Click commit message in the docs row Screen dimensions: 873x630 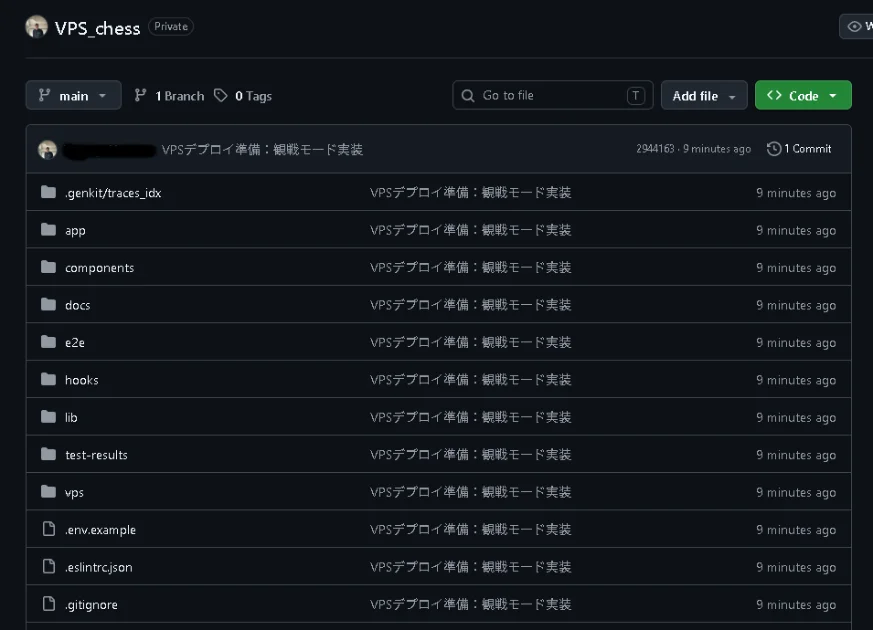470,304
